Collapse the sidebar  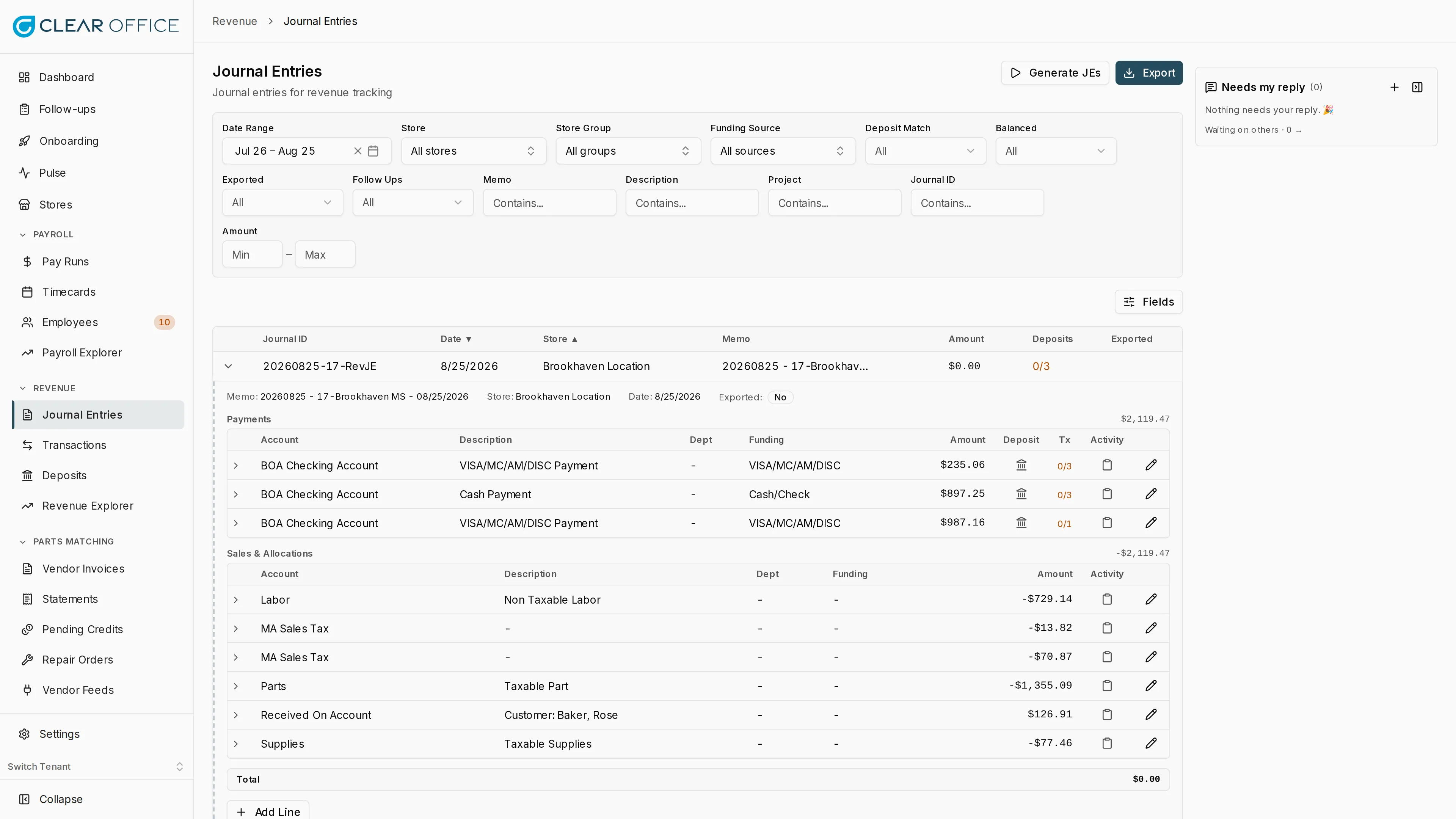coord(97,799)
